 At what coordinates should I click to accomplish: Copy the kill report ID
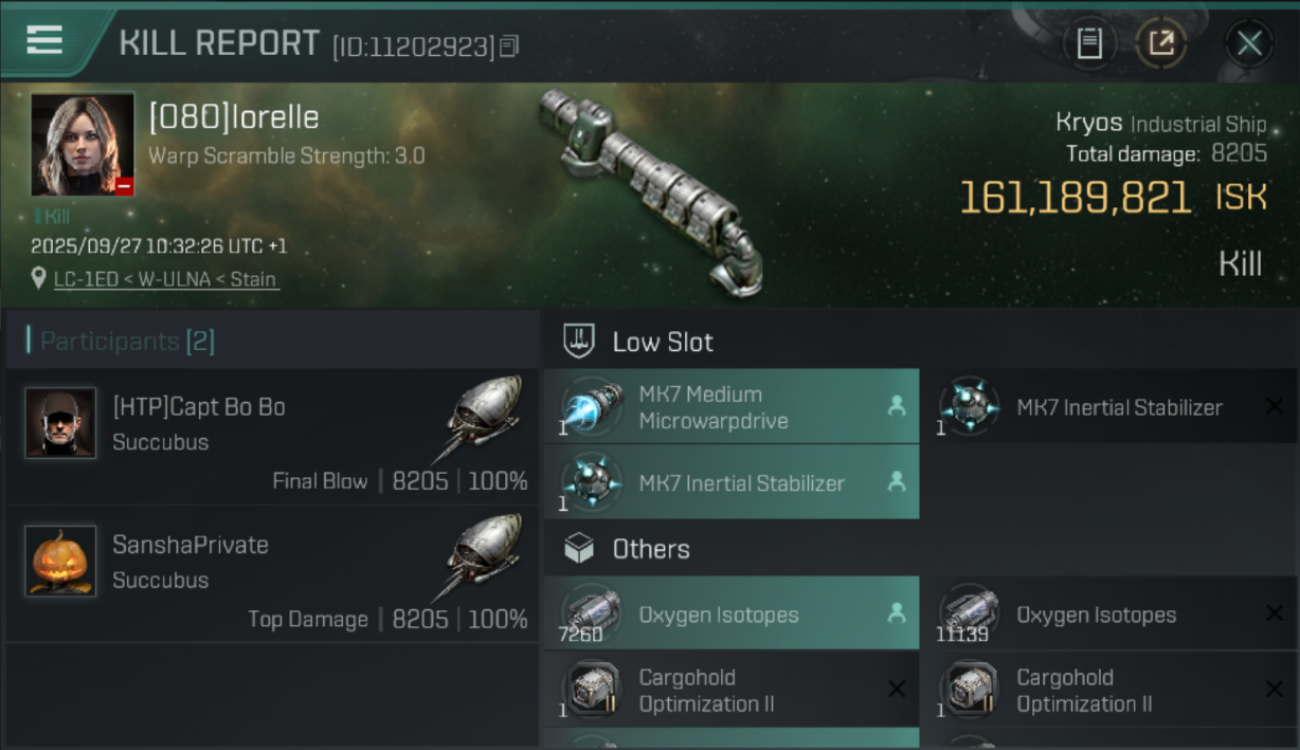tap(509, 46)
